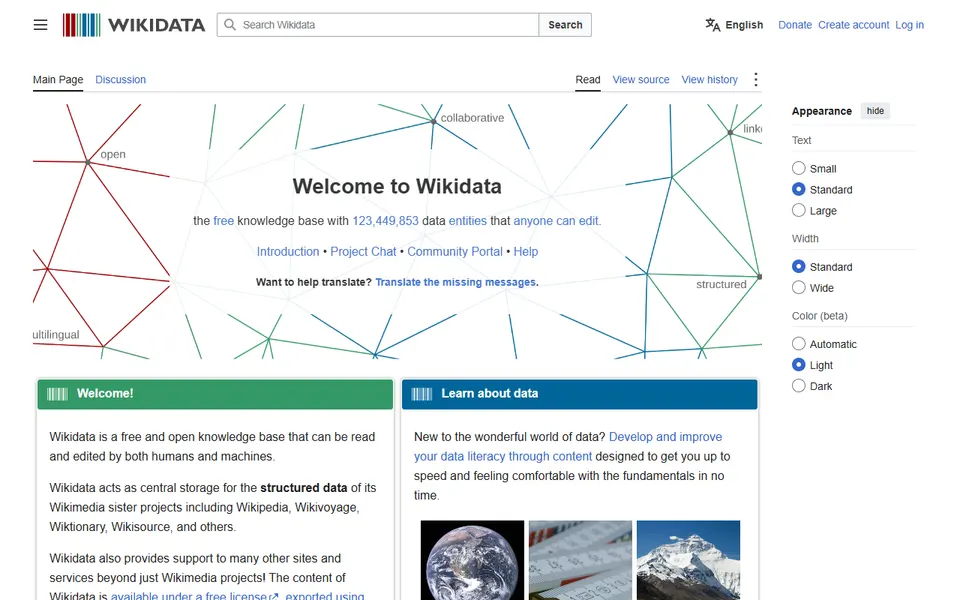Open the Community Portal link

click(455, 252)
